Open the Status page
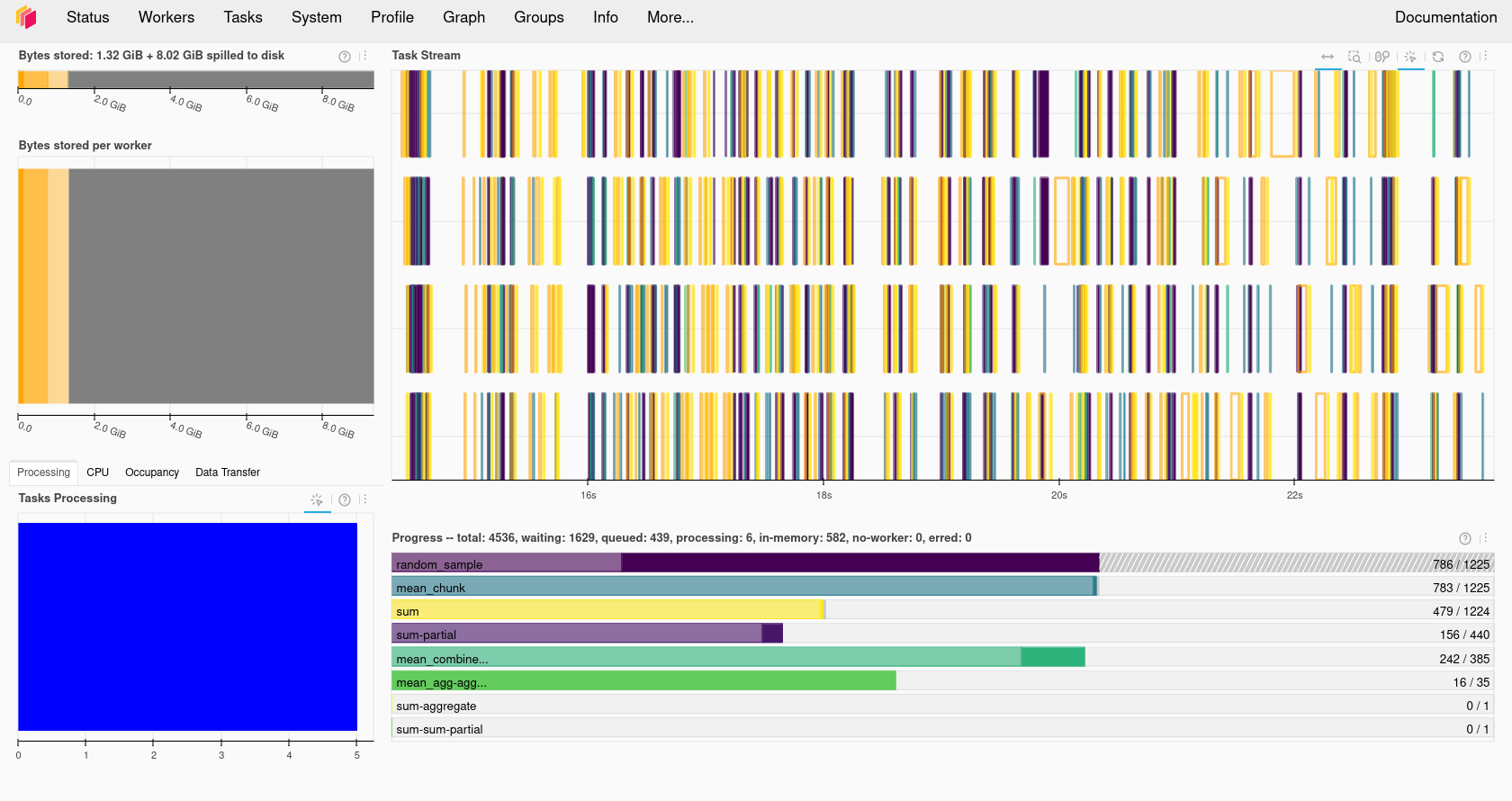Viewport: 1512px width, 801px height. [88, 17]
